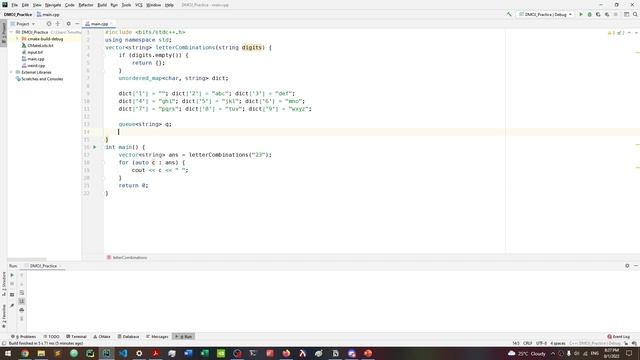Open Visual Studio Code from the taskbar
Viewport: 640px width, 360px height.
(123, 353)
